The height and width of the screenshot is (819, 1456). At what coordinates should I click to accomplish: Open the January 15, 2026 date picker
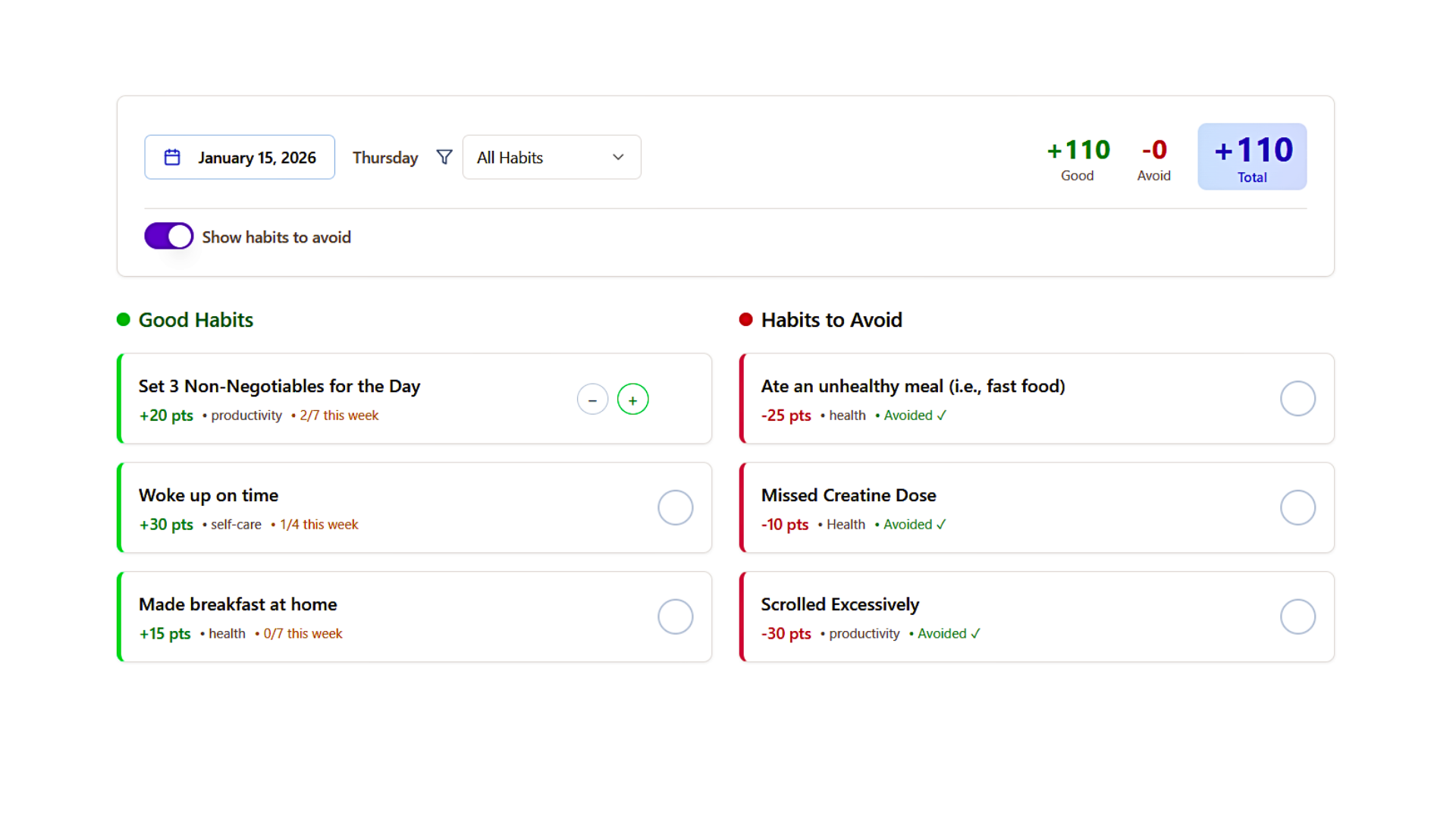(x=256, y=157)
